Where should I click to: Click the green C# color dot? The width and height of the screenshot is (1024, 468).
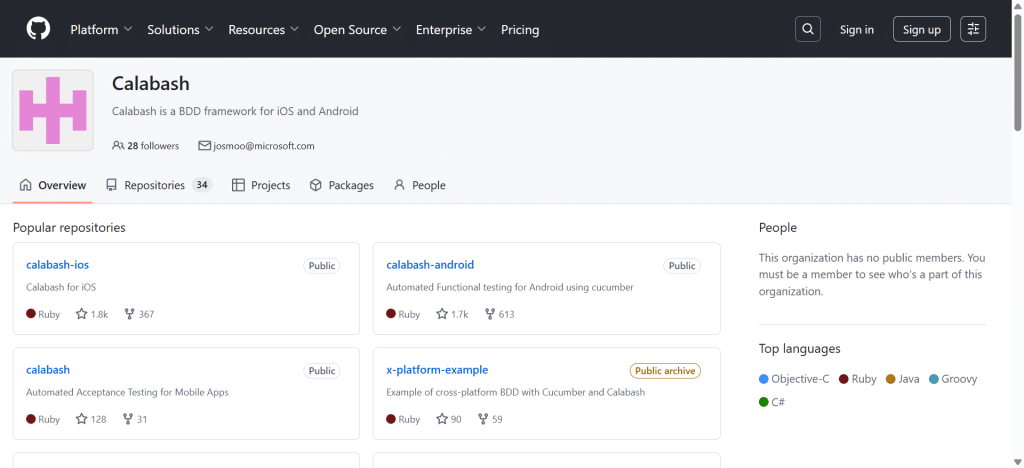[763, 402]
